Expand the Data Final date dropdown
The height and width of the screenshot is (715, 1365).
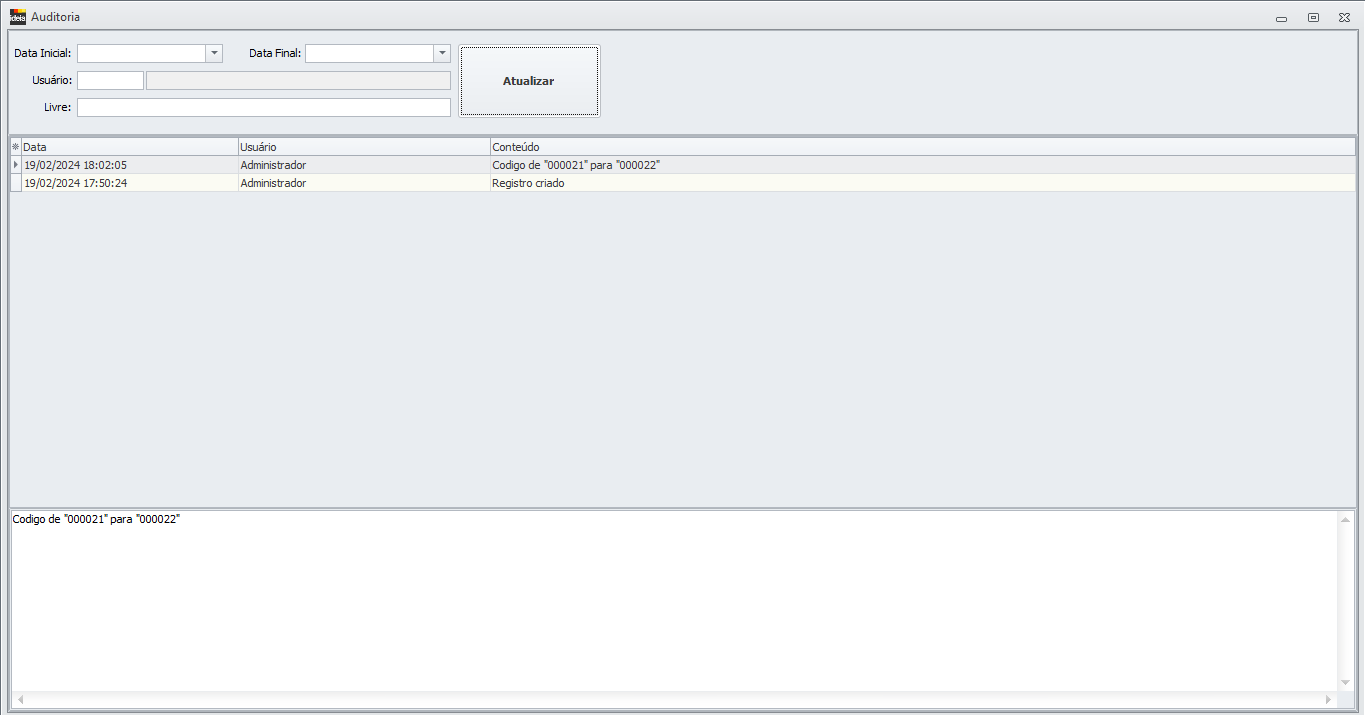coord(442,54)
